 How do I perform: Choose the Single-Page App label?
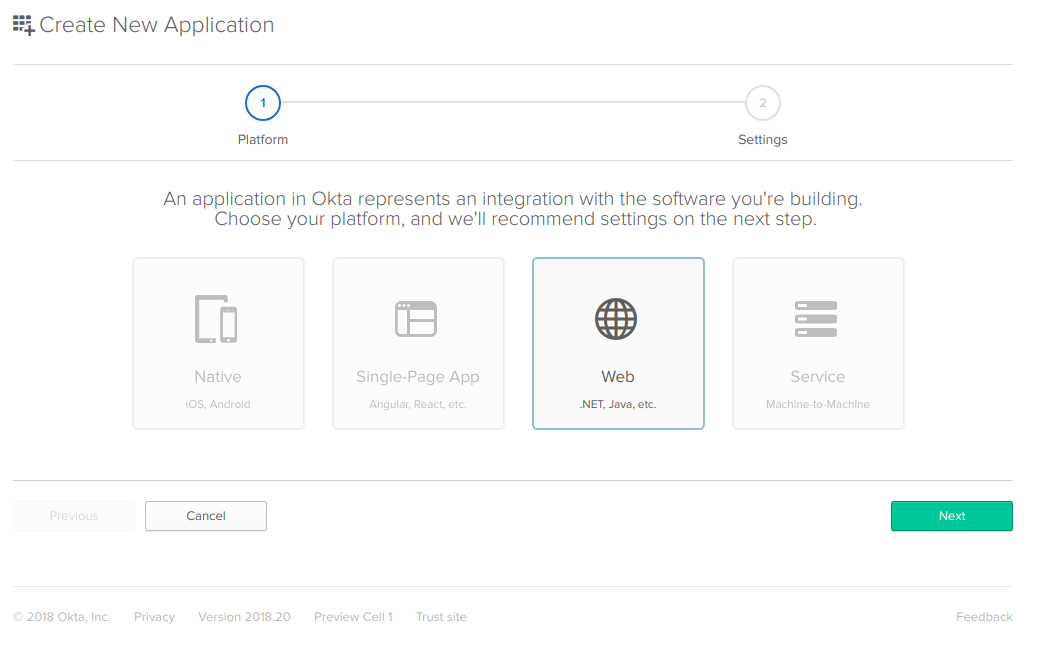tap(418, 377)
